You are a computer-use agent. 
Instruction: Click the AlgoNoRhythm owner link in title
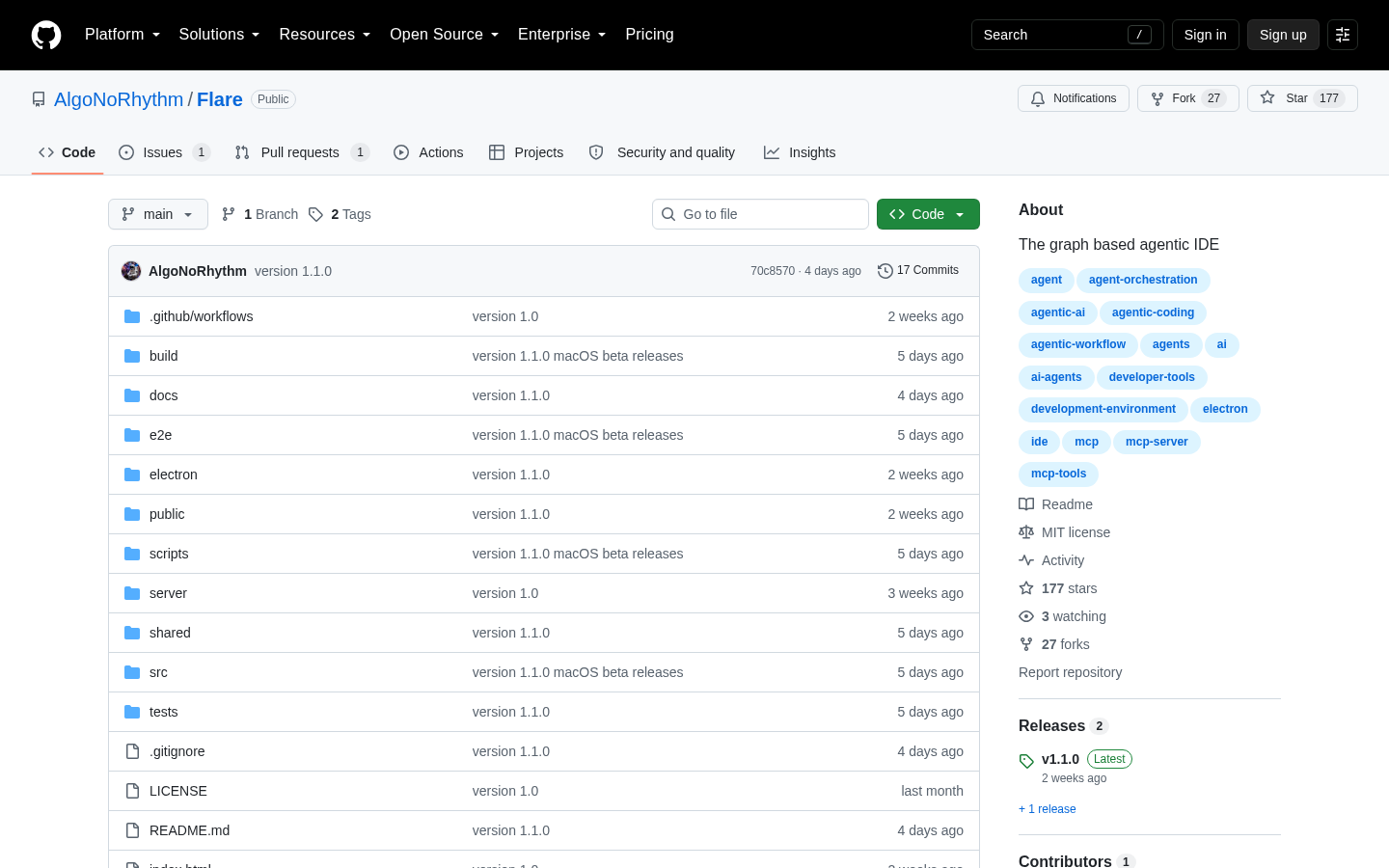point(119,99)
